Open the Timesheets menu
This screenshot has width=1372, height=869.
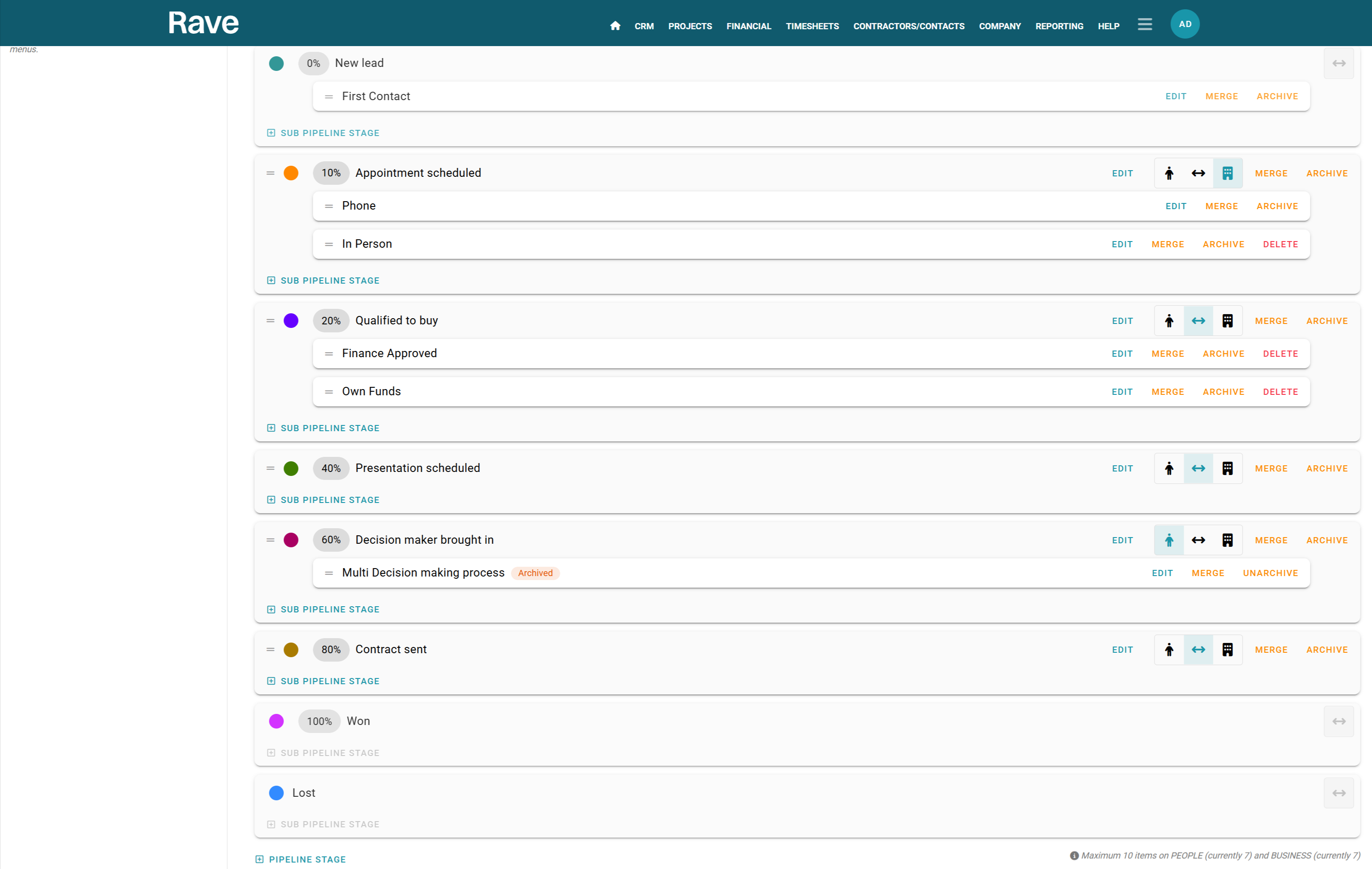[x=812, y=26]
